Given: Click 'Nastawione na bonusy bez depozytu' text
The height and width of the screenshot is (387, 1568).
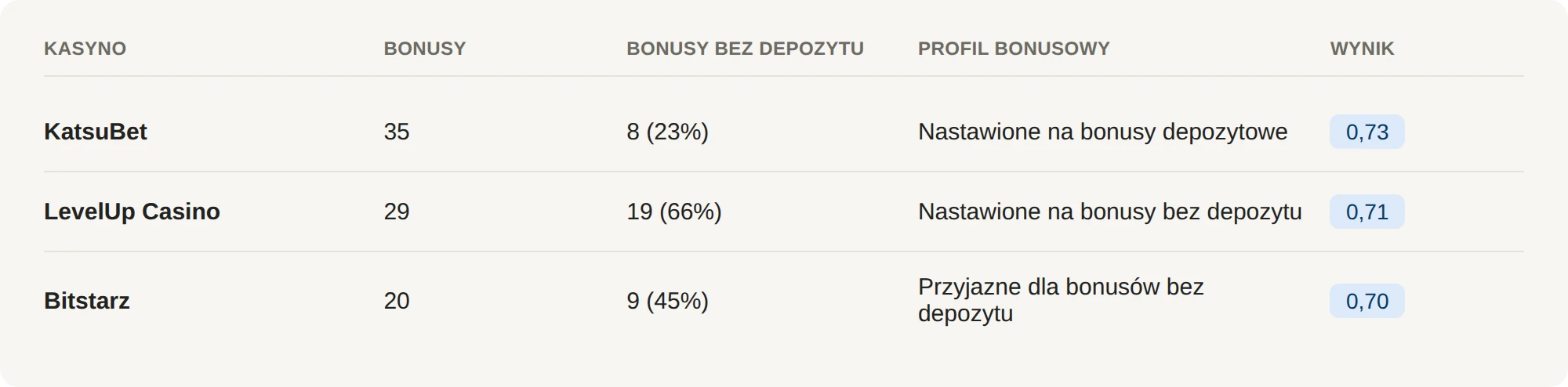Looking at the screenshot, I should (x=1109, y=212).
